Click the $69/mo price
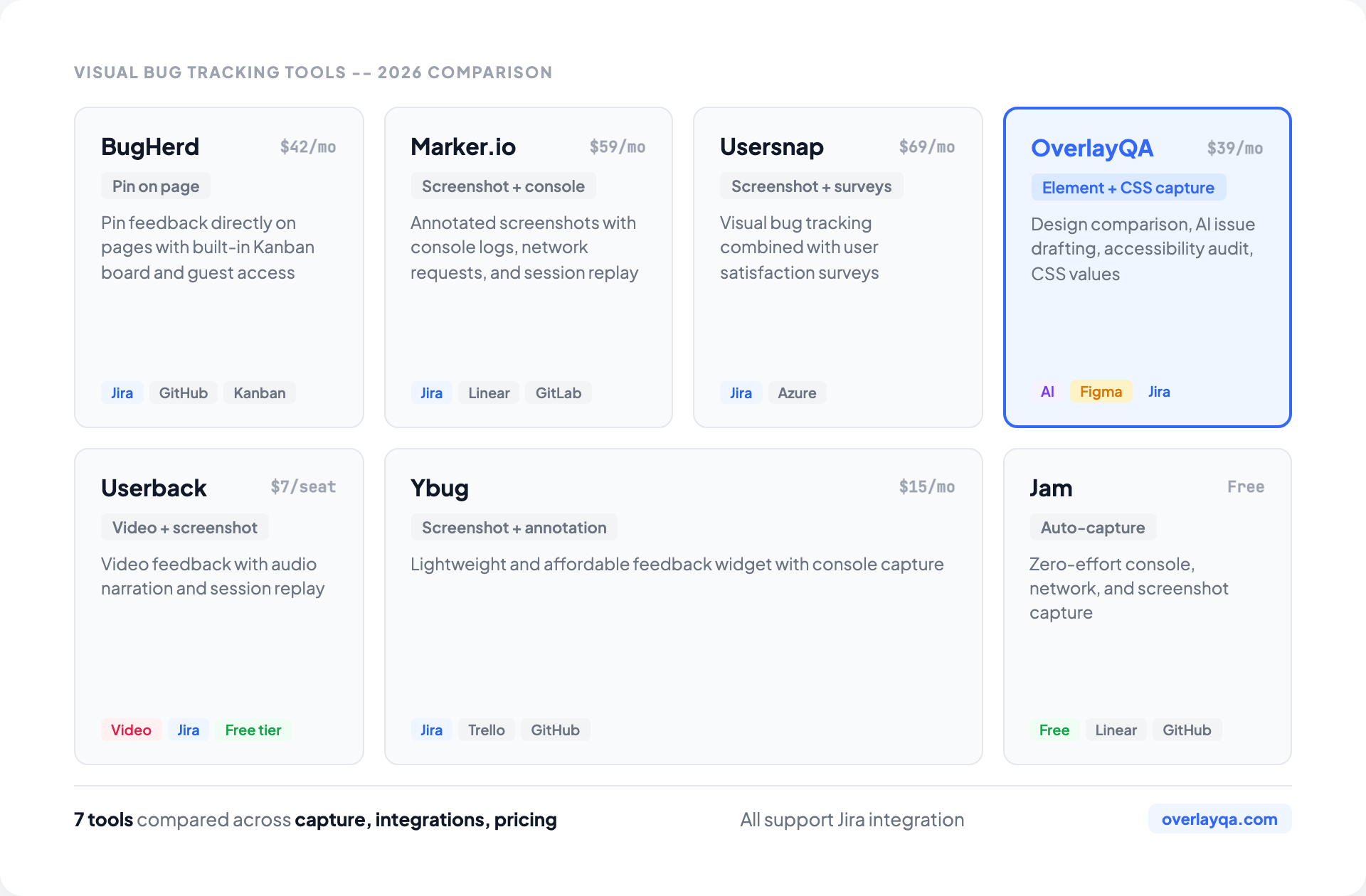Image resolution: width=1366 pixels, height=896 pixels. [927, 146]
